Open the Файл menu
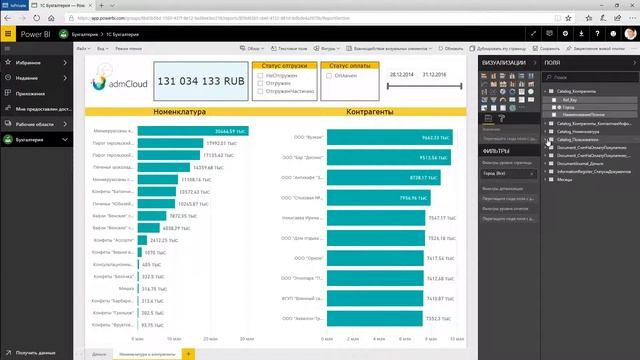The image size is (640, 360). coord(83,49)
